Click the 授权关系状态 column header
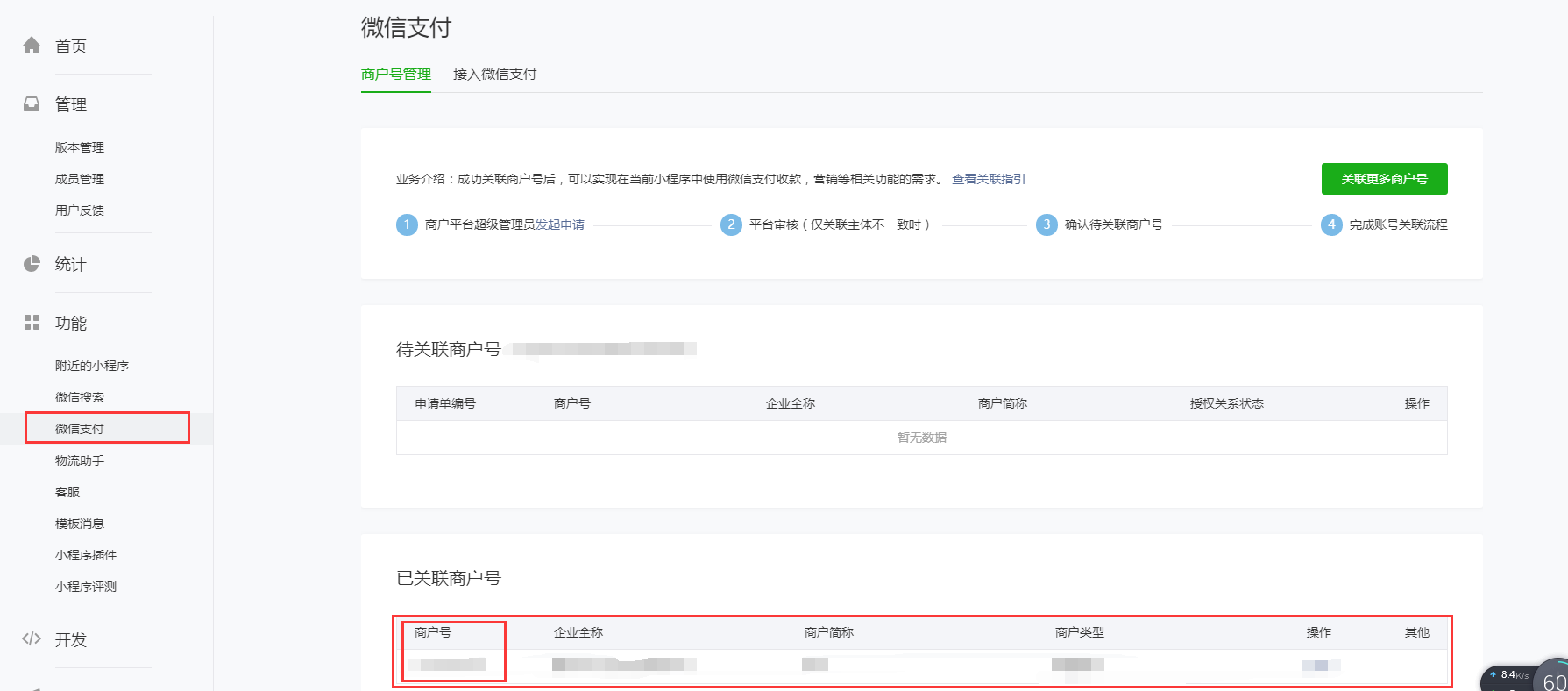 [x=1227, y=403]
